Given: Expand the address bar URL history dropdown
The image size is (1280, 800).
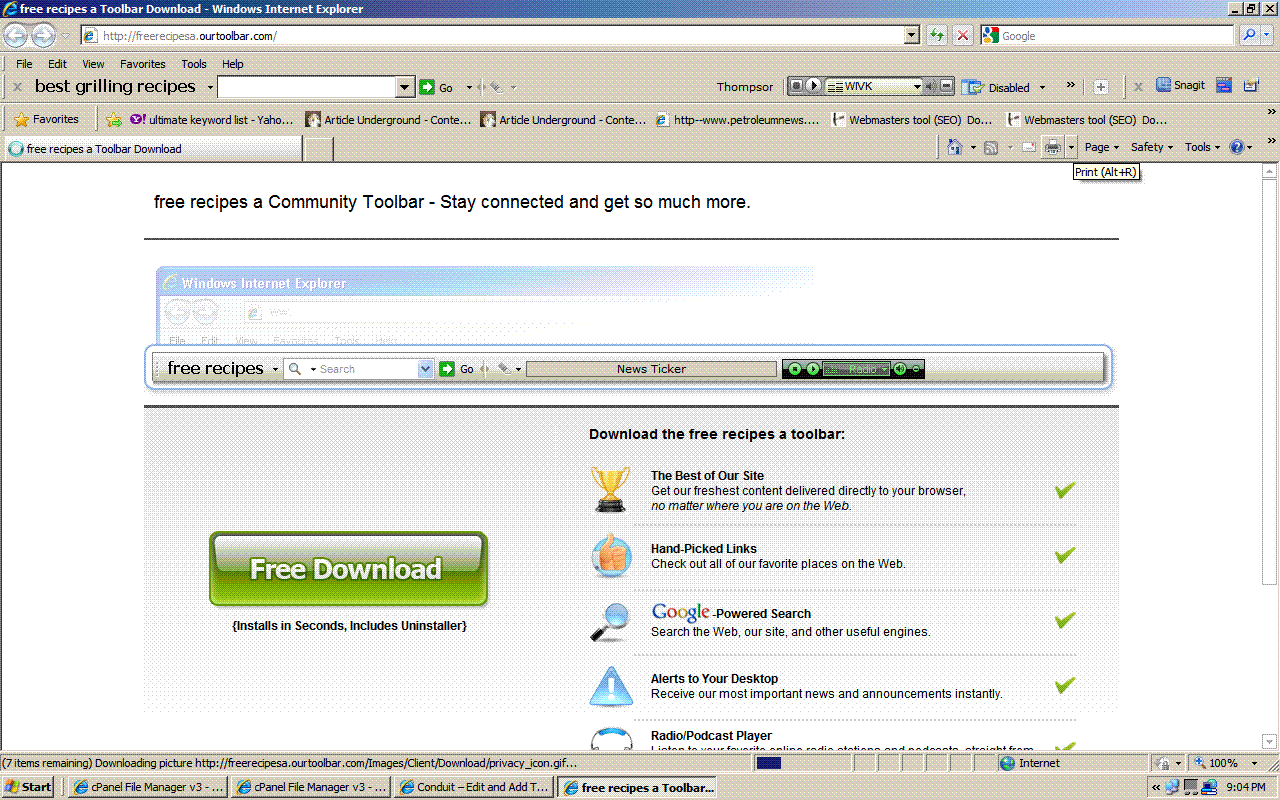Looking at the screenshot, I should 911,36.
